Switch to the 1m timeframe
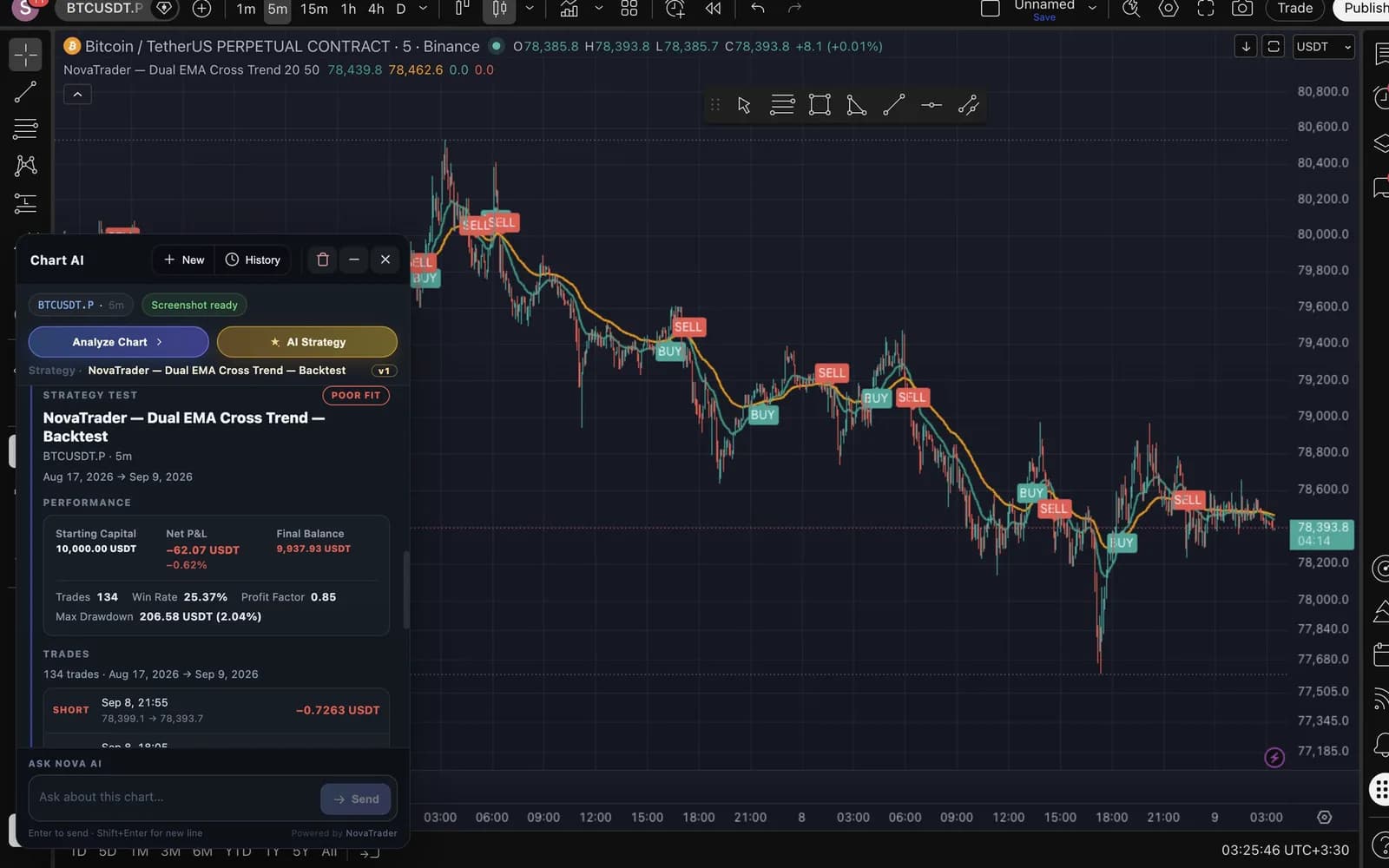1389x868 pixels. click(246, 9)
